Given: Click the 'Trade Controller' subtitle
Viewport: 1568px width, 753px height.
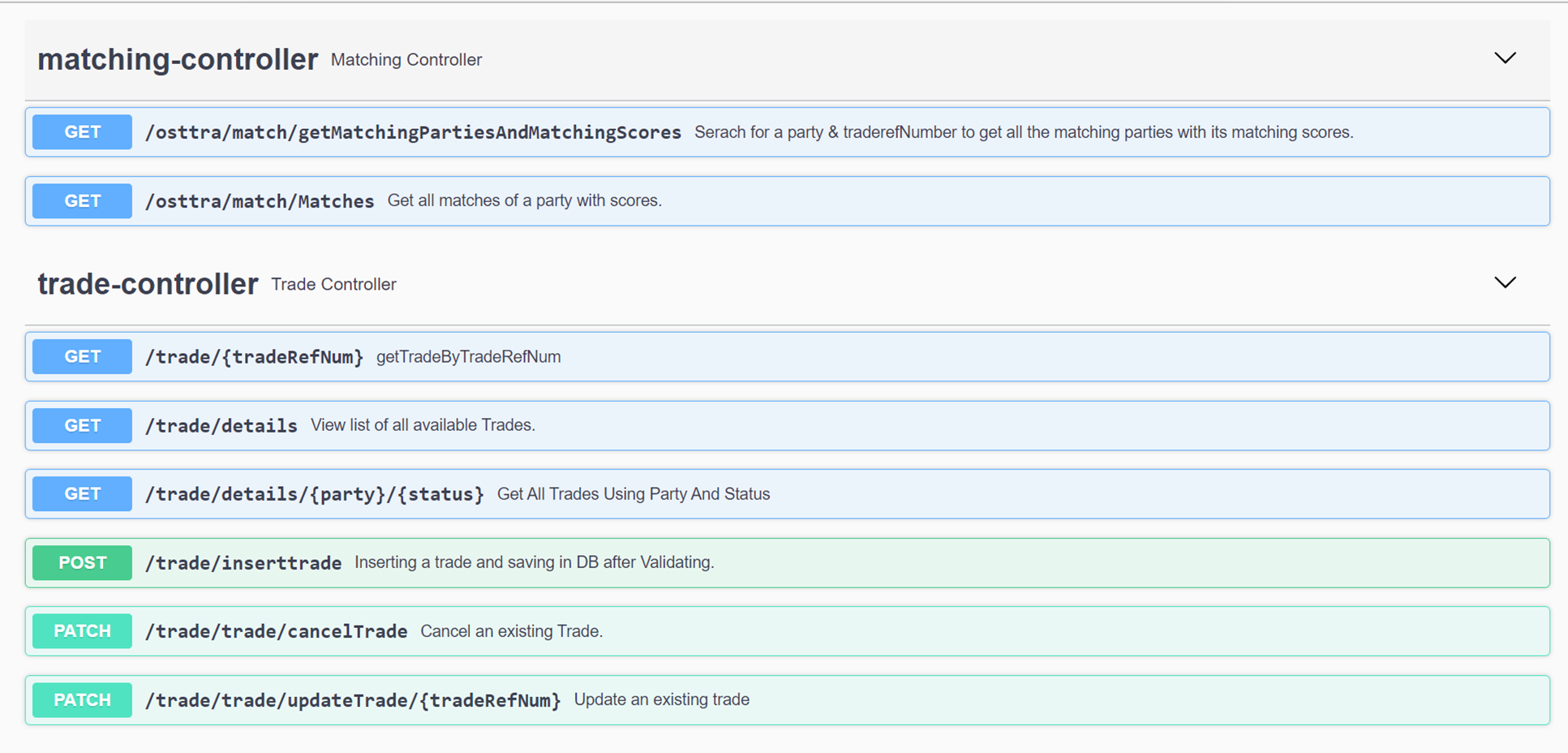Looking at the screenshot, I should coord(333,285).
